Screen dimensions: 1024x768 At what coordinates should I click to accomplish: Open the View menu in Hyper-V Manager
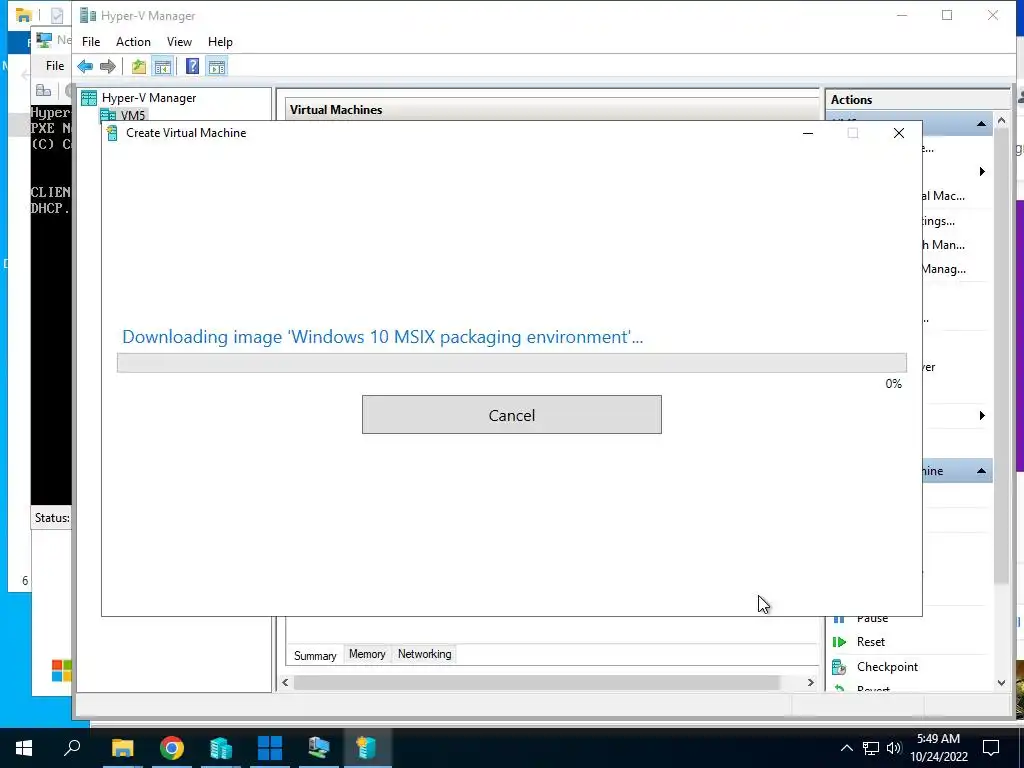179,42
